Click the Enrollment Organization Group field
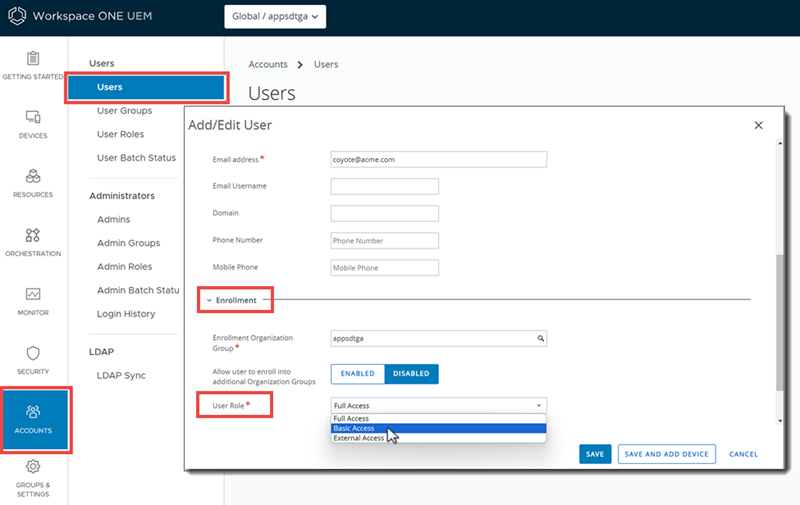The width and height of the screenshot is (800, 505). point(439,338)
